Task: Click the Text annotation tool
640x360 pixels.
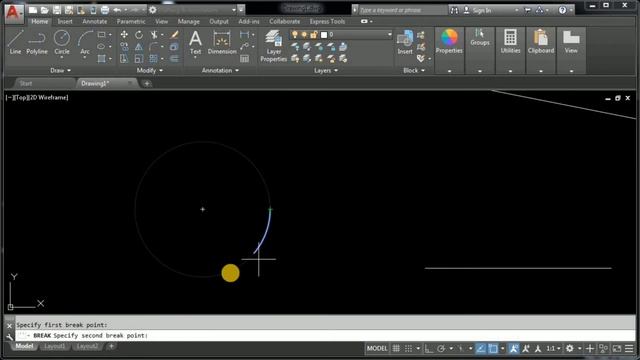Action: tap(196, 42)
